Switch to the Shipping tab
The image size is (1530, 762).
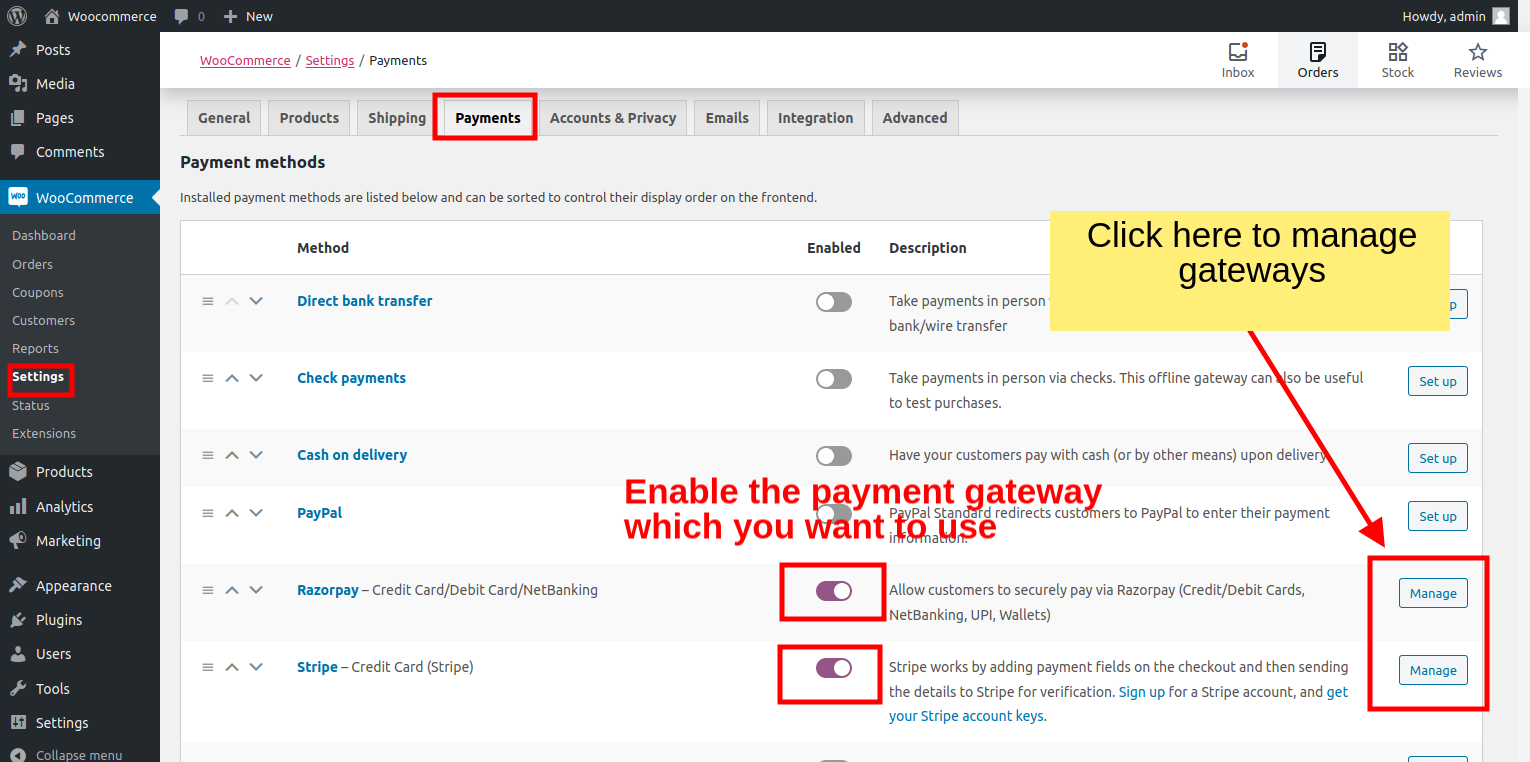click(x=397, y=118)
